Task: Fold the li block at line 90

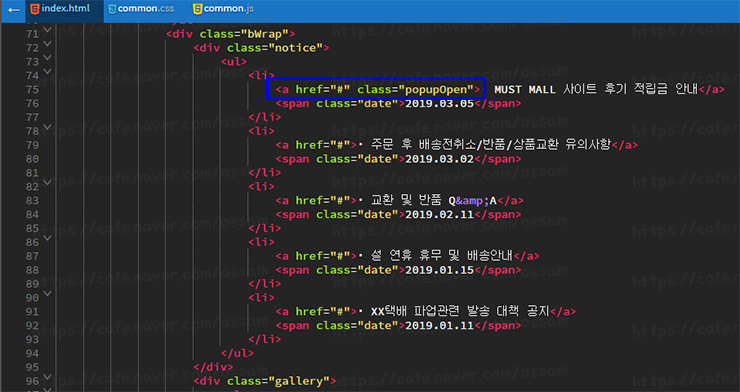Action: coord(47,293)
